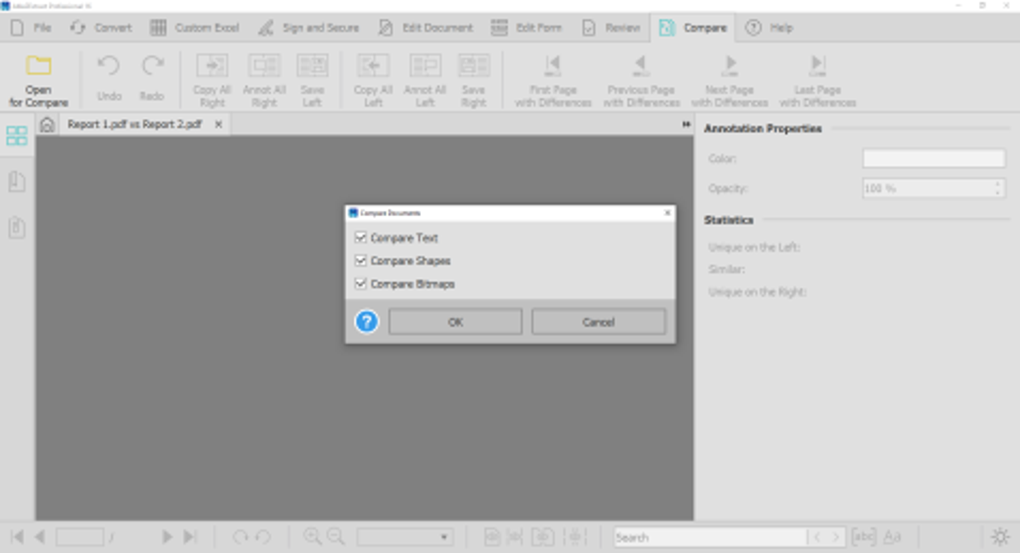Click the thumbnails grid icon in left sidebar
The image size is (1020, 553).
17,136
